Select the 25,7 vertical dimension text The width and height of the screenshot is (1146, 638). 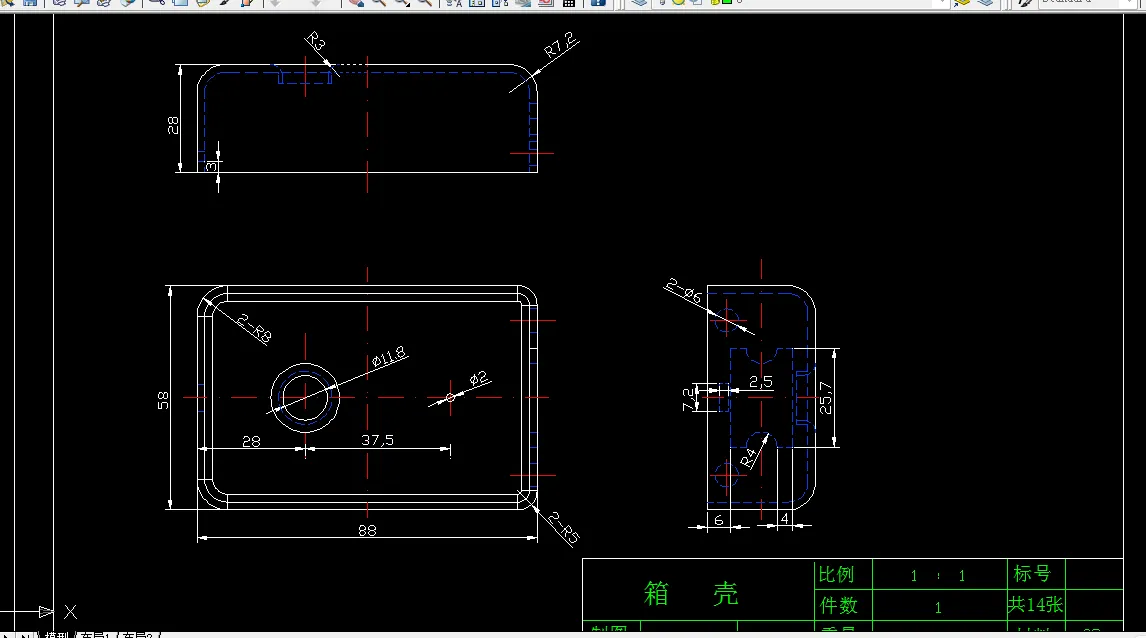[x=826, y=398]
